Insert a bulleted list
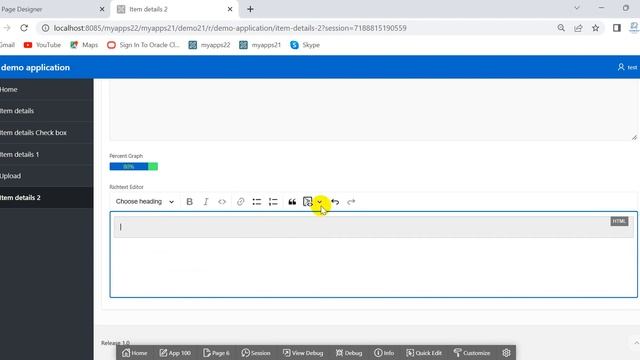Viewport: 640px width, 360px height. (257, 202)
